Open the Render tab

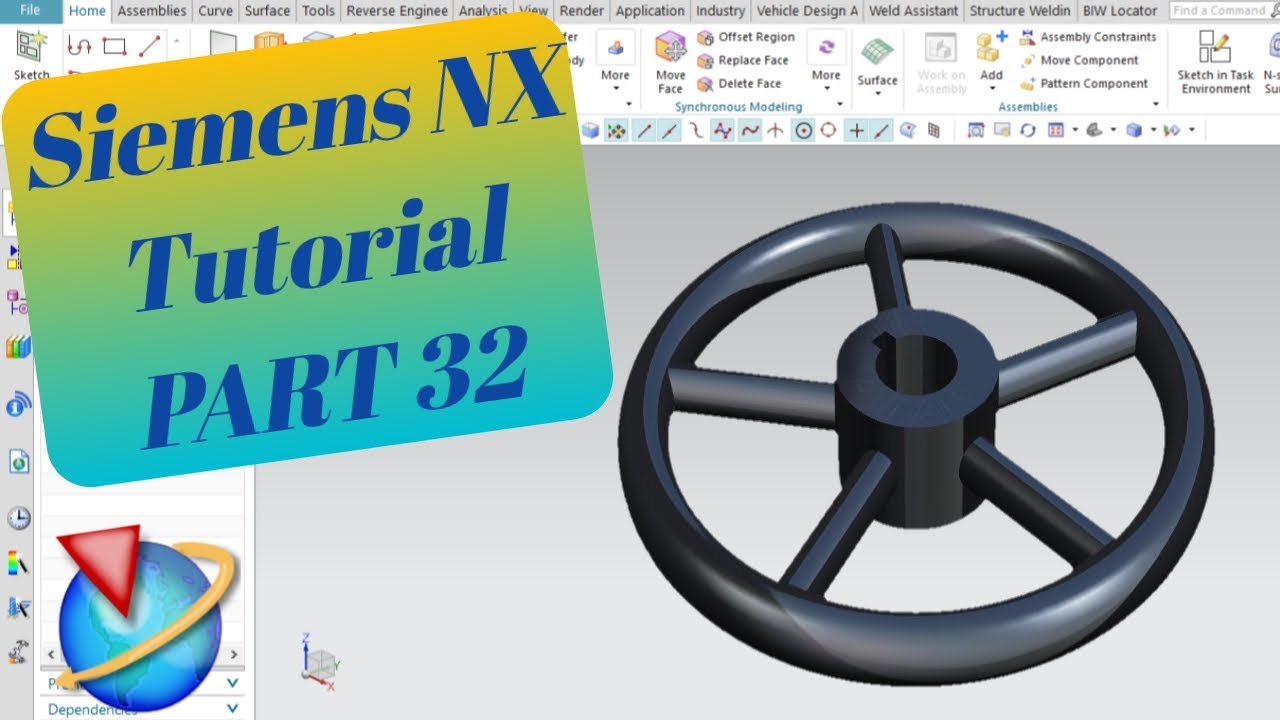[581, 11]
